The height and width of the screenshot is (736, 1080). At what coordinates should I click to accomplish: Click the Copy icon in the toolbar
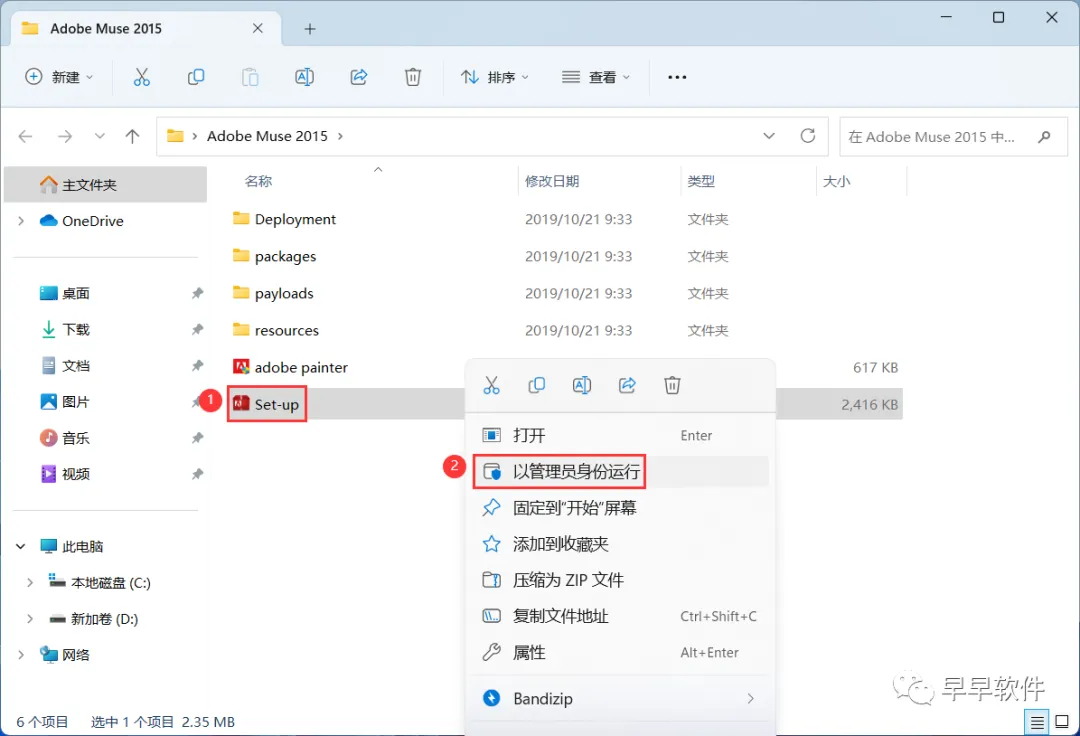tap(196, 77)
